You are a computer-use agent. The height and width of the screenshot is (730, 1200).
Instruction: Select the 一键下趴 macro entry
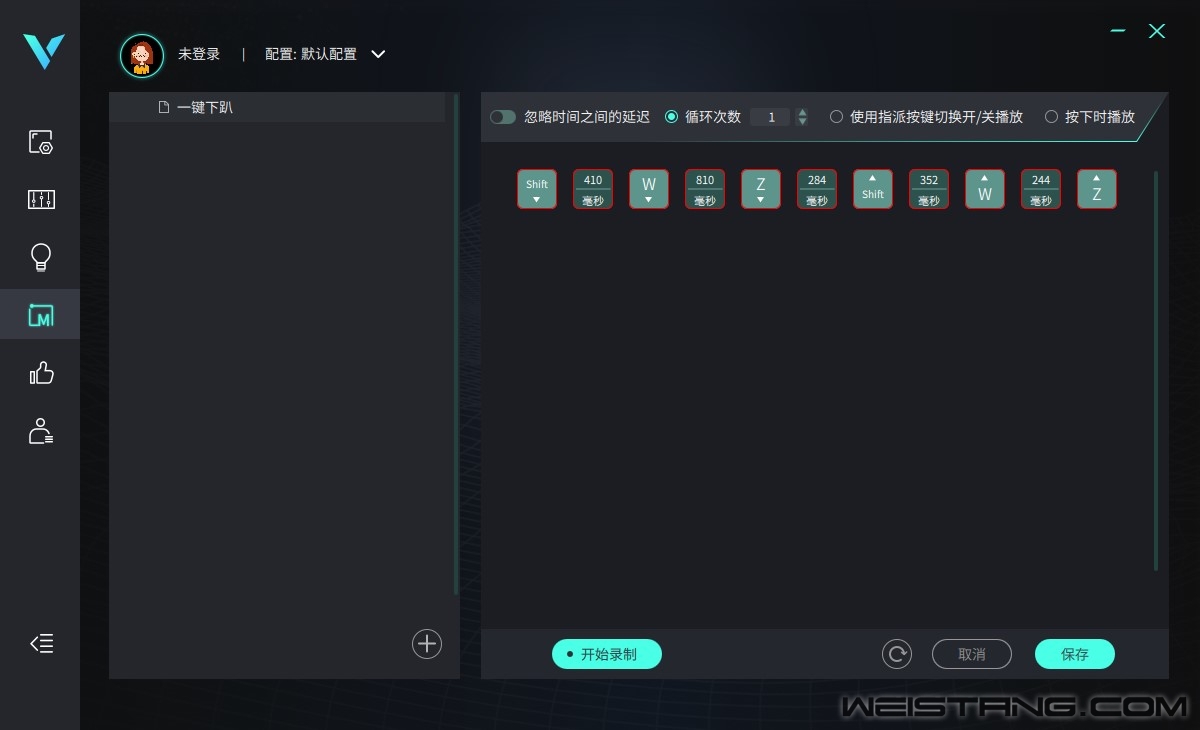[x=204, y=107]
